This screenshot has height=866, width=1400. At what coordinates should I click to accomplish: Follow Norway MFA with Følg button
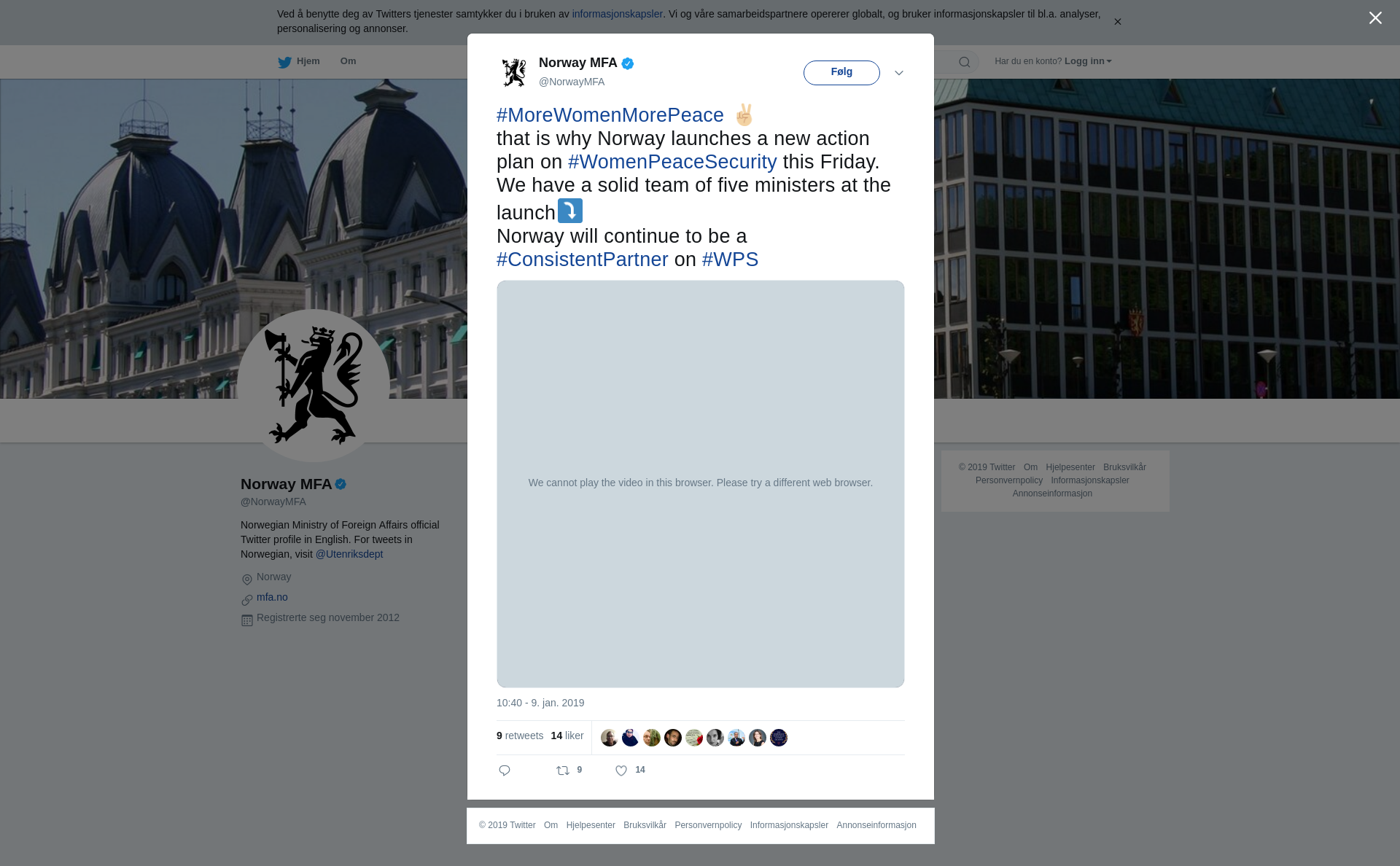(841, 73)
